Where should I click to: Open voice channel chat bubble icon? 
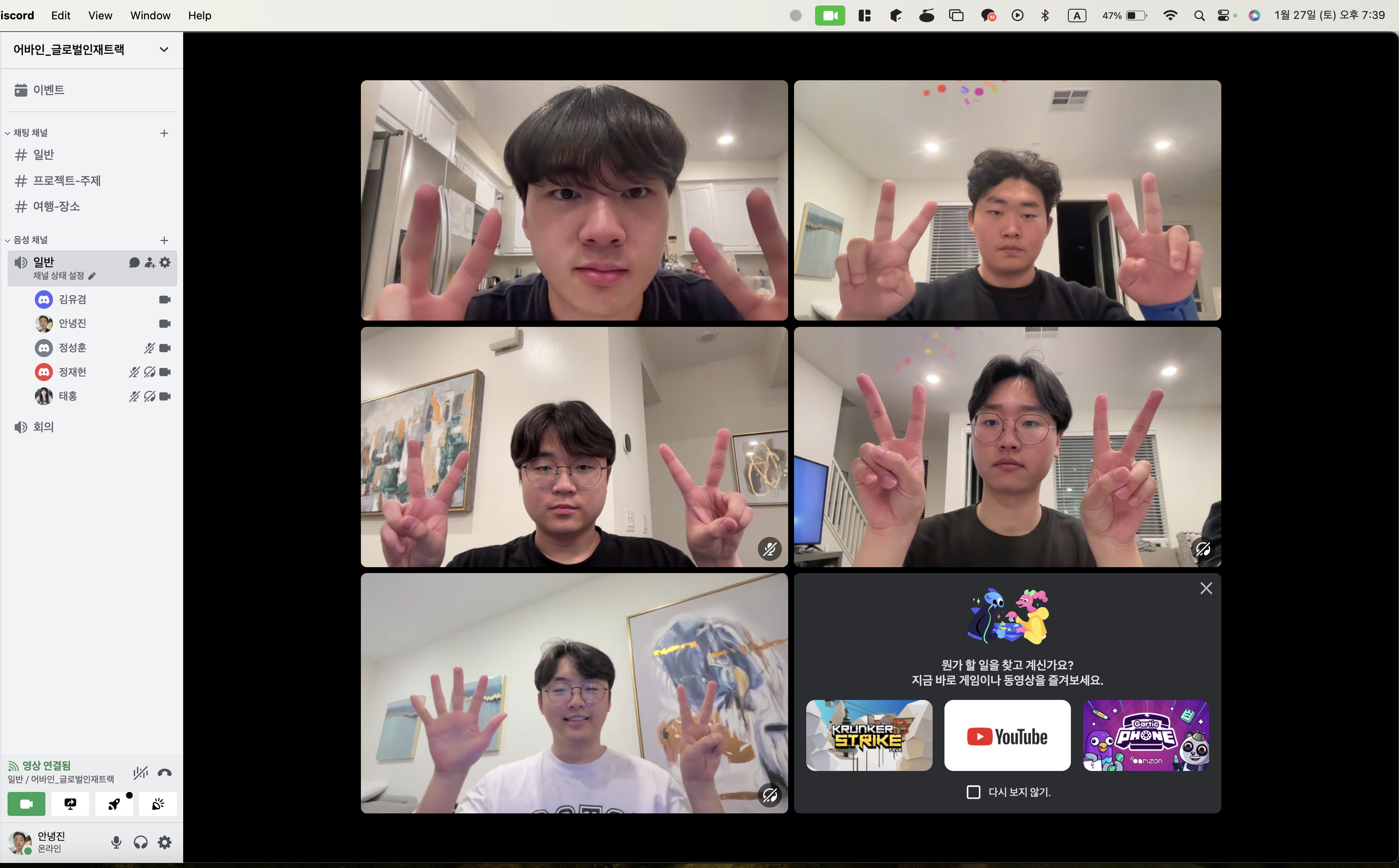tap(134, 262)
